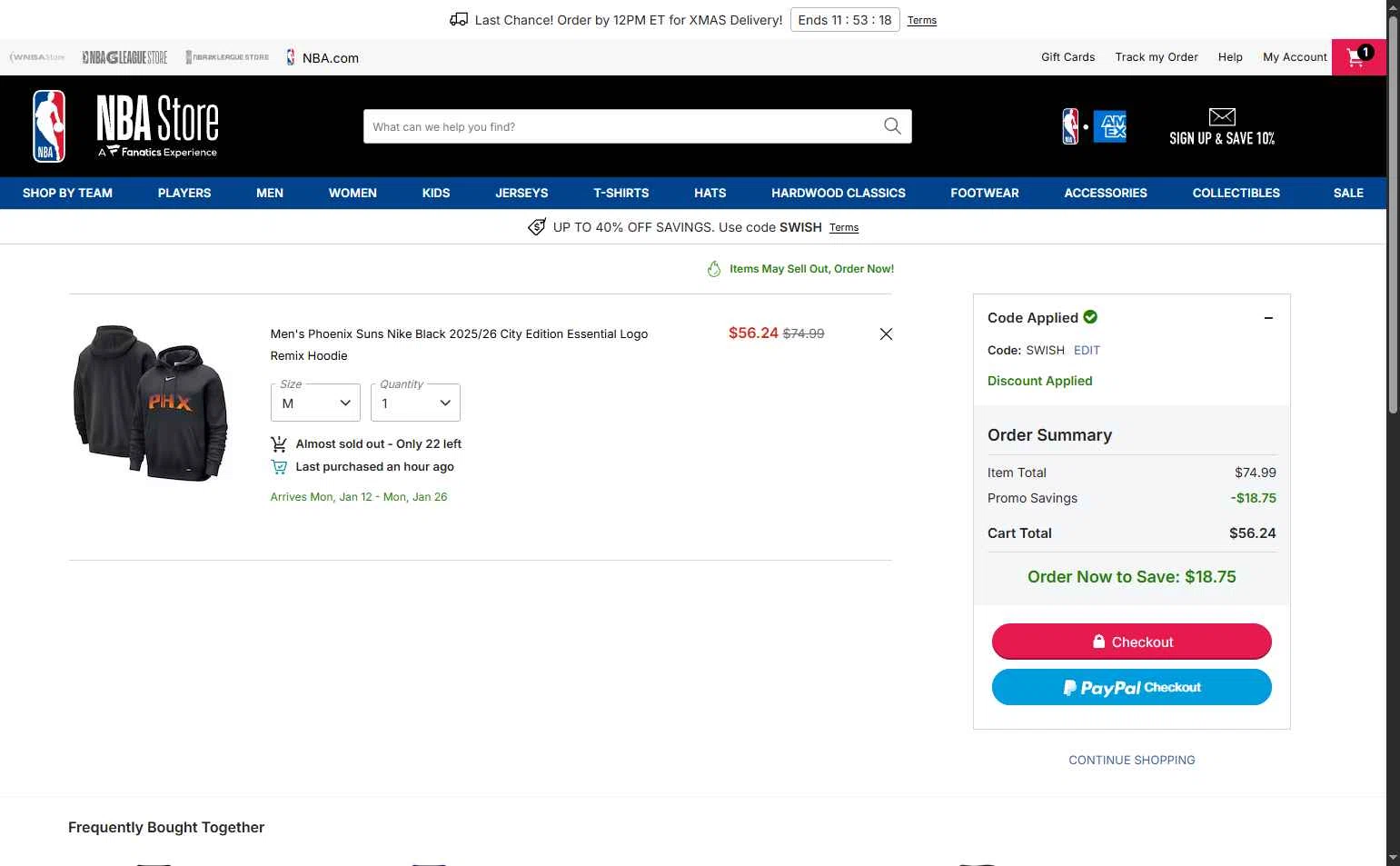Screen dimensions: 1400x866
Task: Open the hoodie product thumbnail
Action: (151, 403)
